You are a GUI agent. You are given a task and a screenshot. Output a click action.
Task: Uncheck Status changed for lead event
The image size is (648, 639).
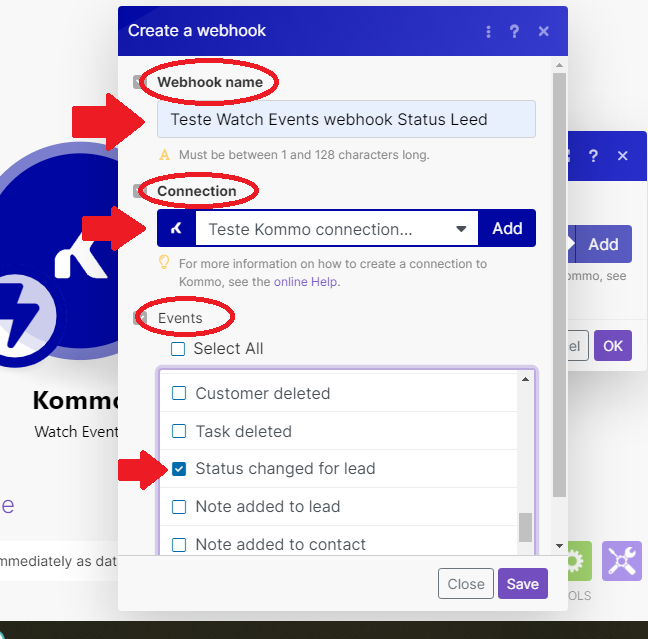179,469
